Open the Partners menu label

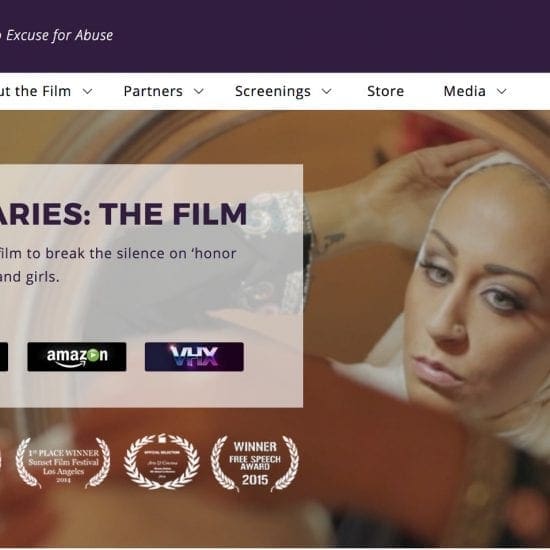(x=153, y=91)
